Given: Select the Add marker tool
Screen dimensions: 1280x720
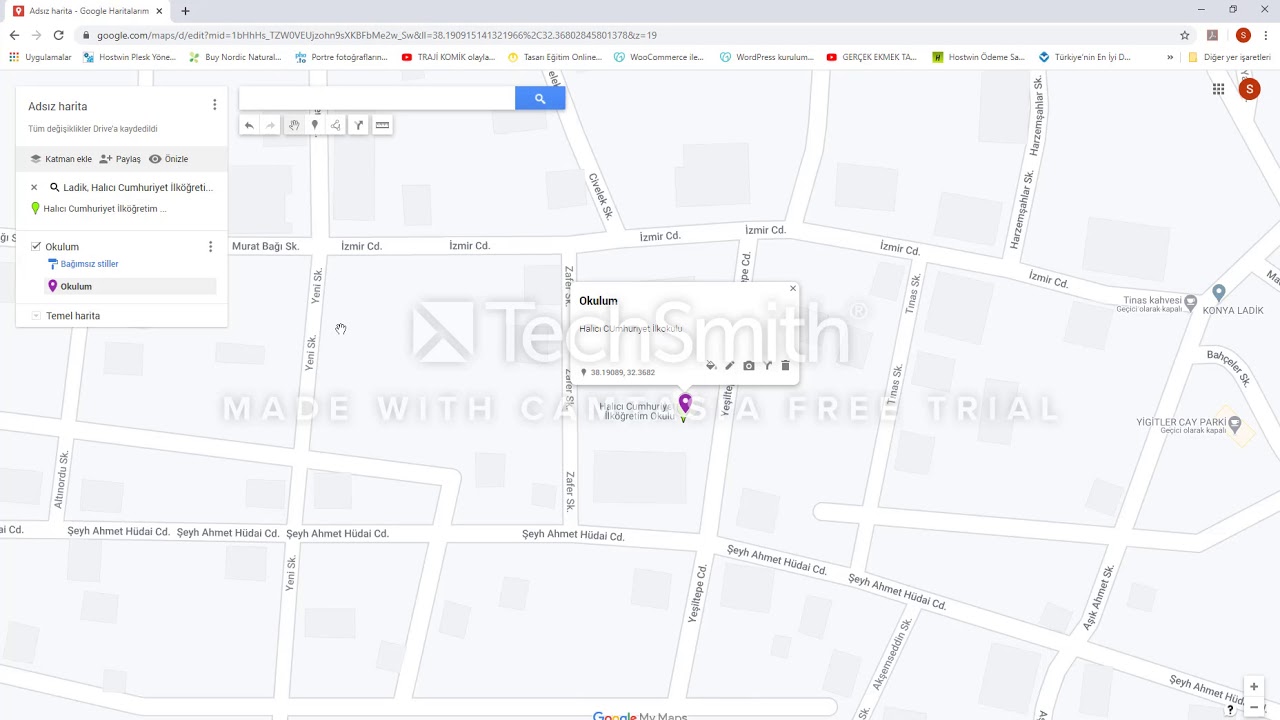Looking at the screenshot, I should (x=315, y=125).
